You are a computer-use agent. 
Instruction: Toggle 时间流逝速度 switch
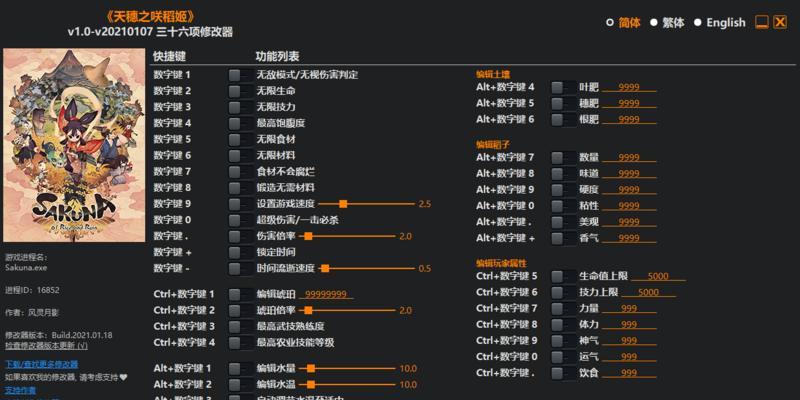(240, 268)
